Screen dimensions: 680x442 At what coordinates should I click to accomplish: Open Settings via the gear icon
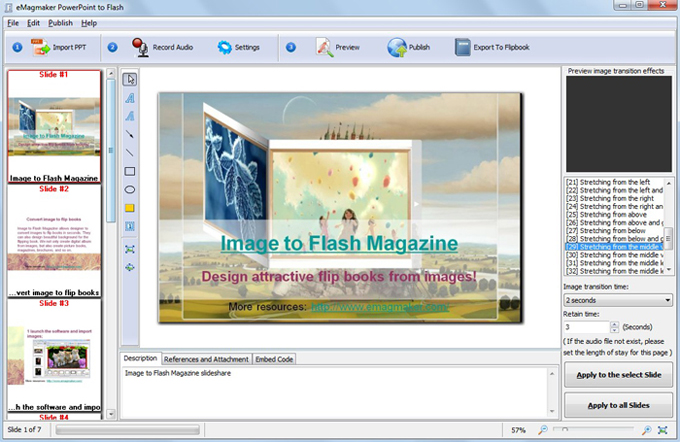point(225,47)
